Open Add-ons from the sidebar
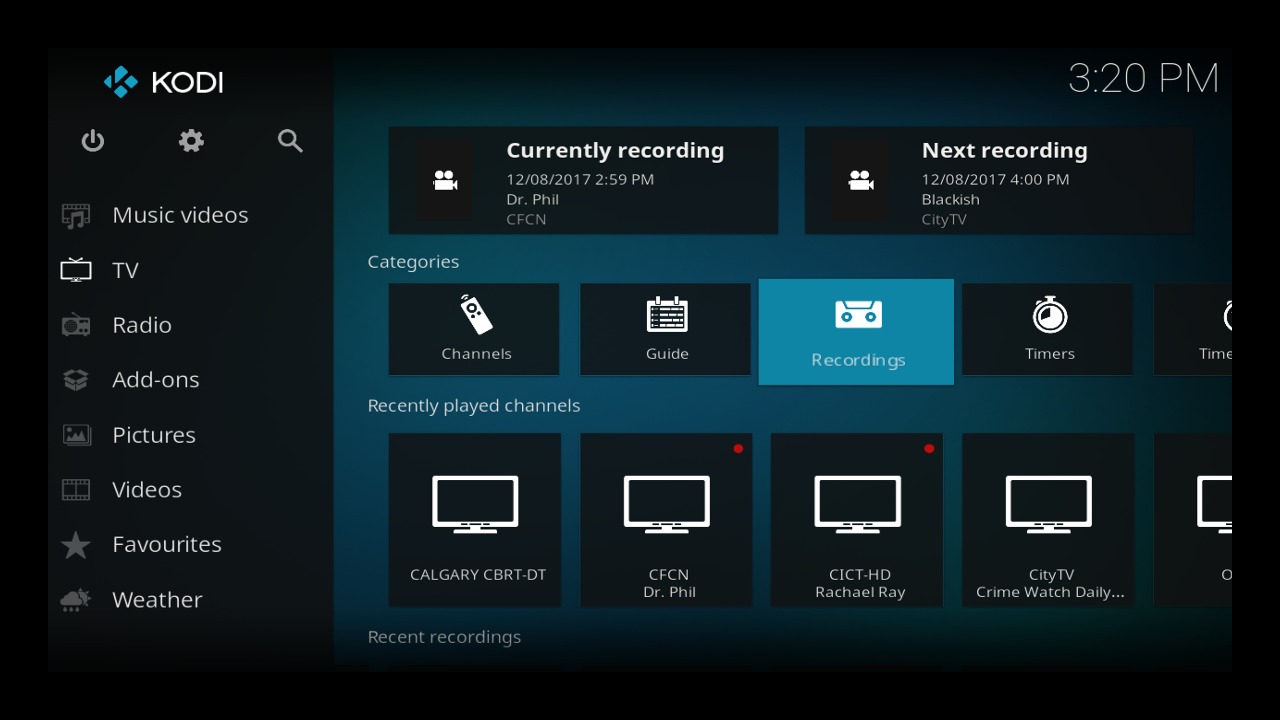 click(x=155, y=380)
